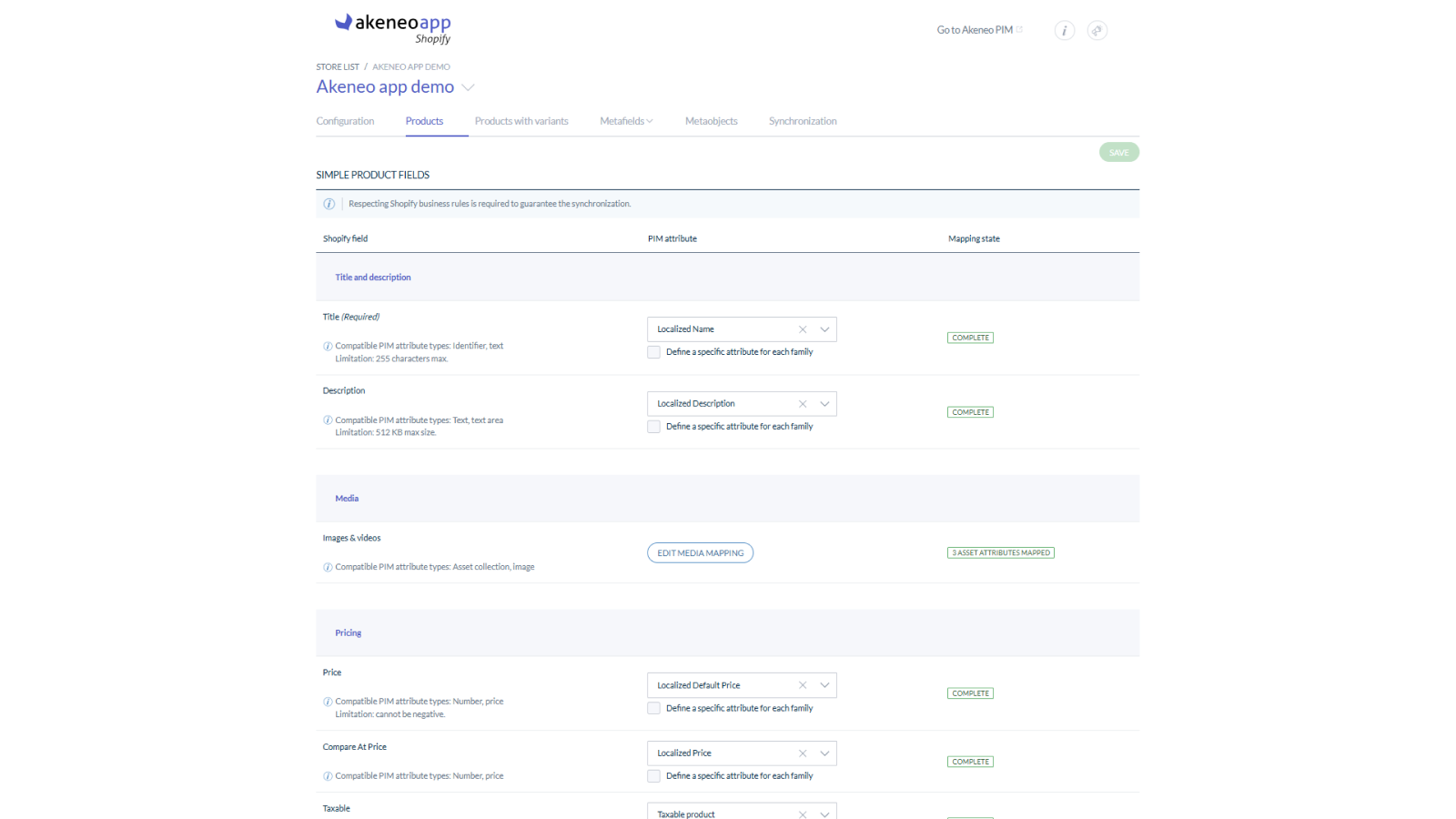Screen dimensions: 1456x819
Task: Click the Mapping state column header
Action: [974, 238]
